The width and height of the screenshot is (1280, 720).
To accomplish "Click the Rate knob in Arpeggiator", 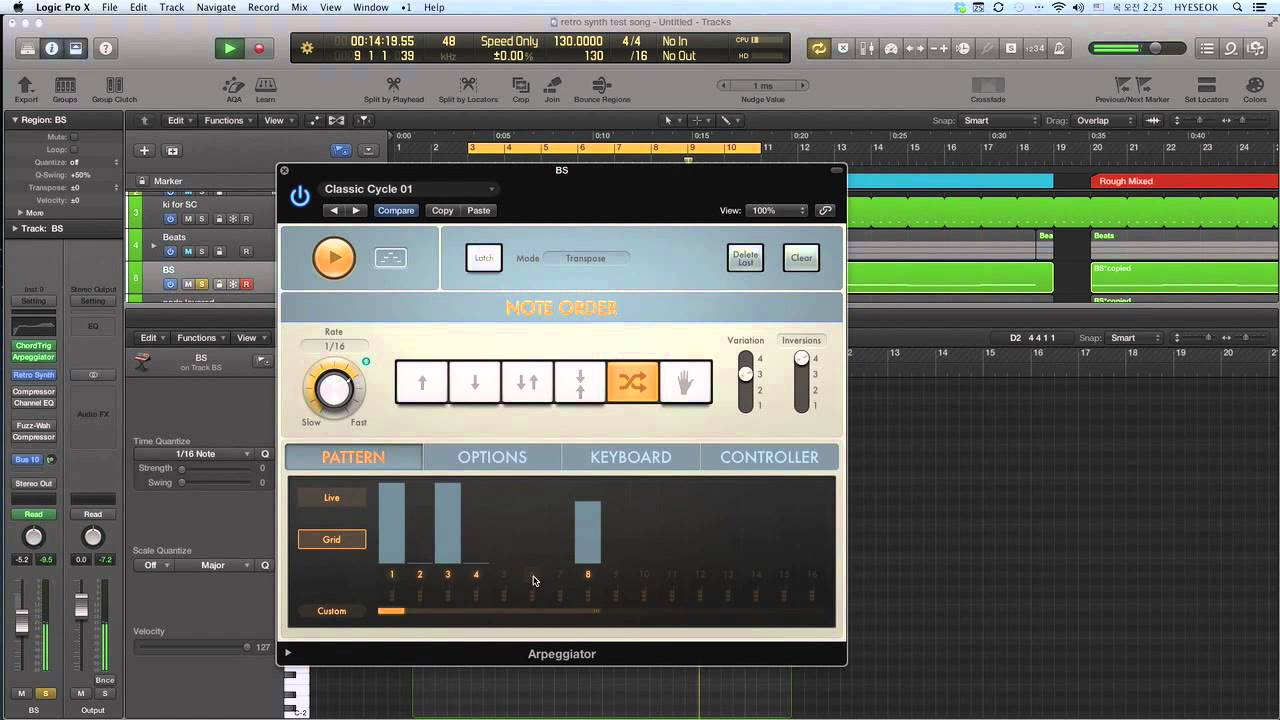I will point(334,389).
